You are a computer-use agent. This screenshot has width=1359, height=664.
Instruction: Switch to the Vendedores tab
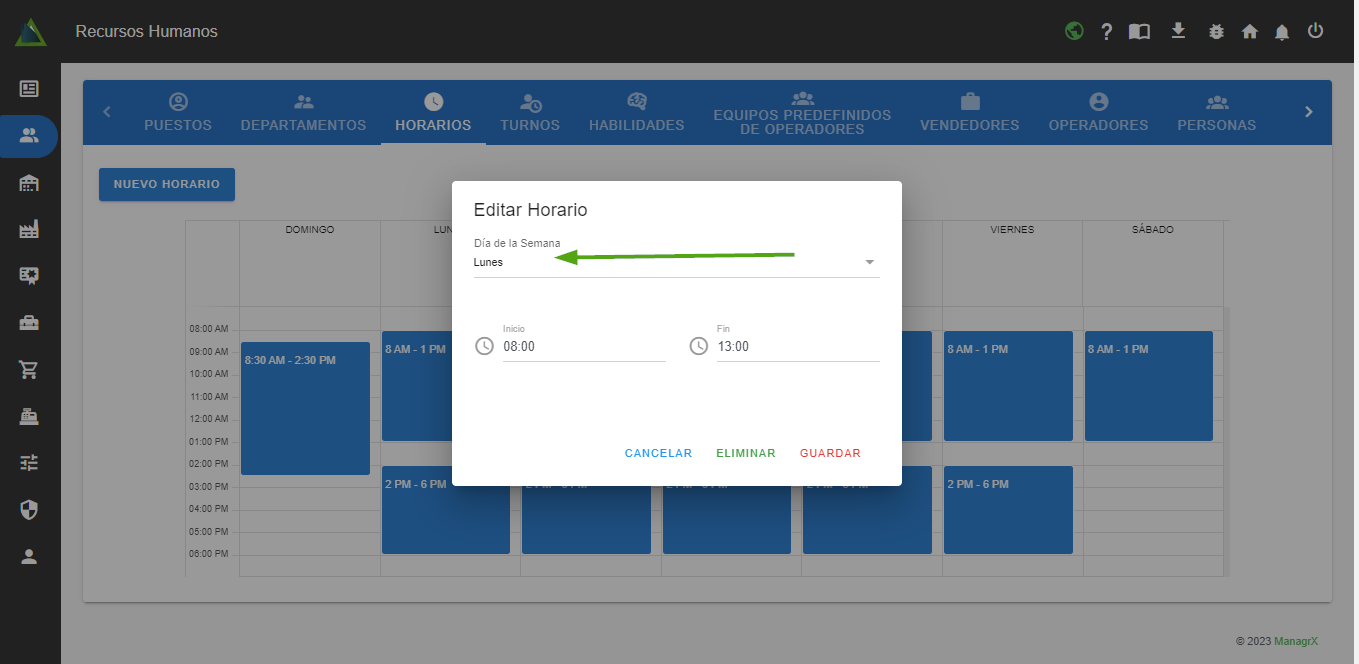tap(969, 114)
